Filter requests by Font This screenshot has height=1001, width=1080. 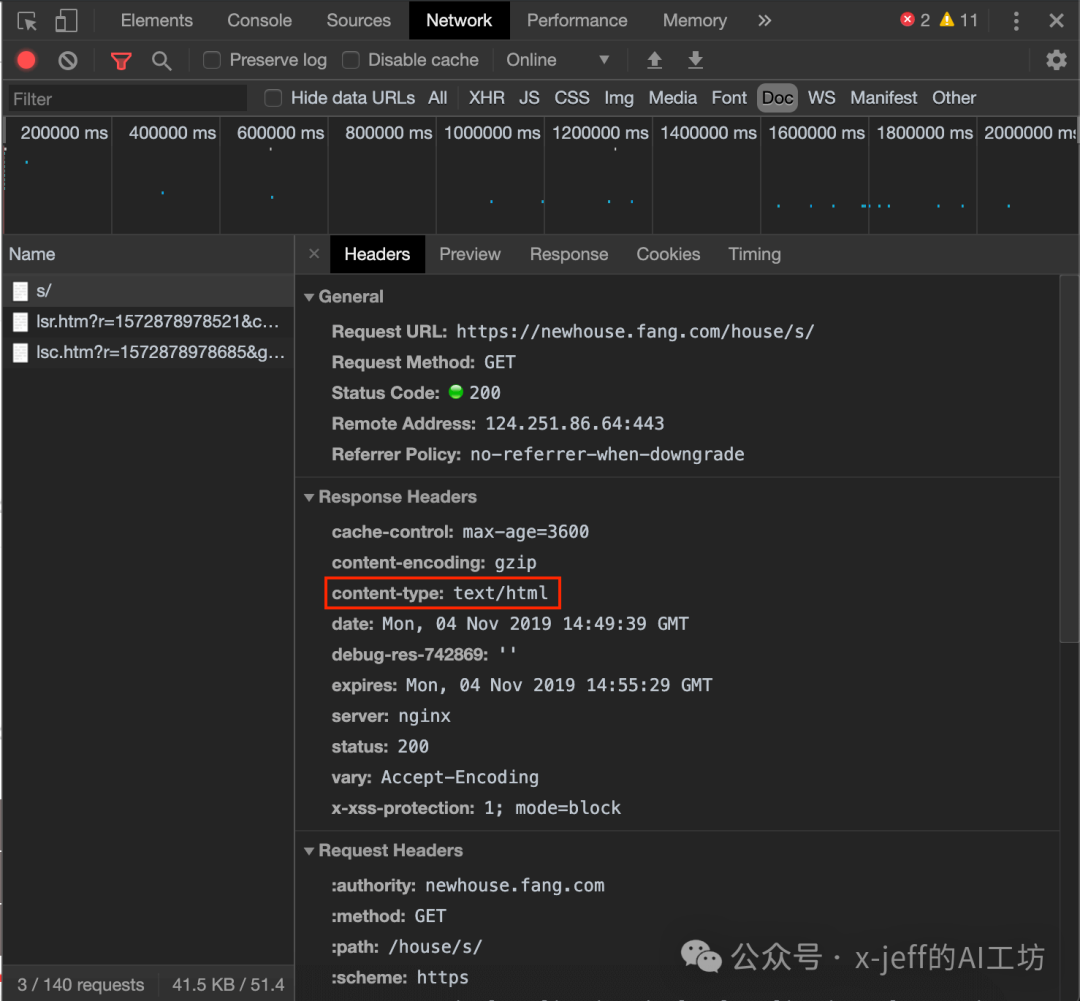(x=729, y=98)
